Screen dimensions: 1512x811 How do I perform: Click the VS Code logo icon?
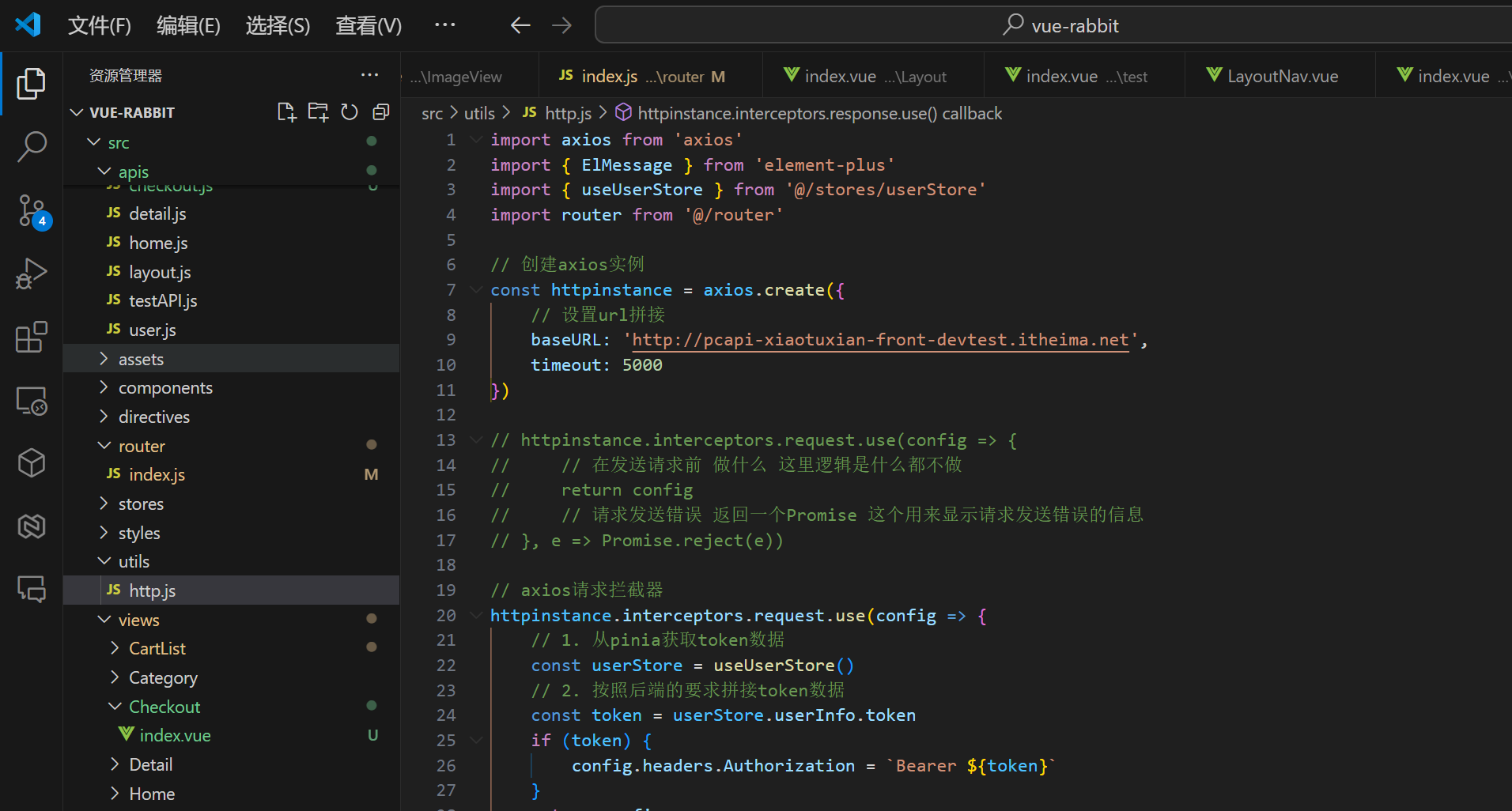click(28, 25)
